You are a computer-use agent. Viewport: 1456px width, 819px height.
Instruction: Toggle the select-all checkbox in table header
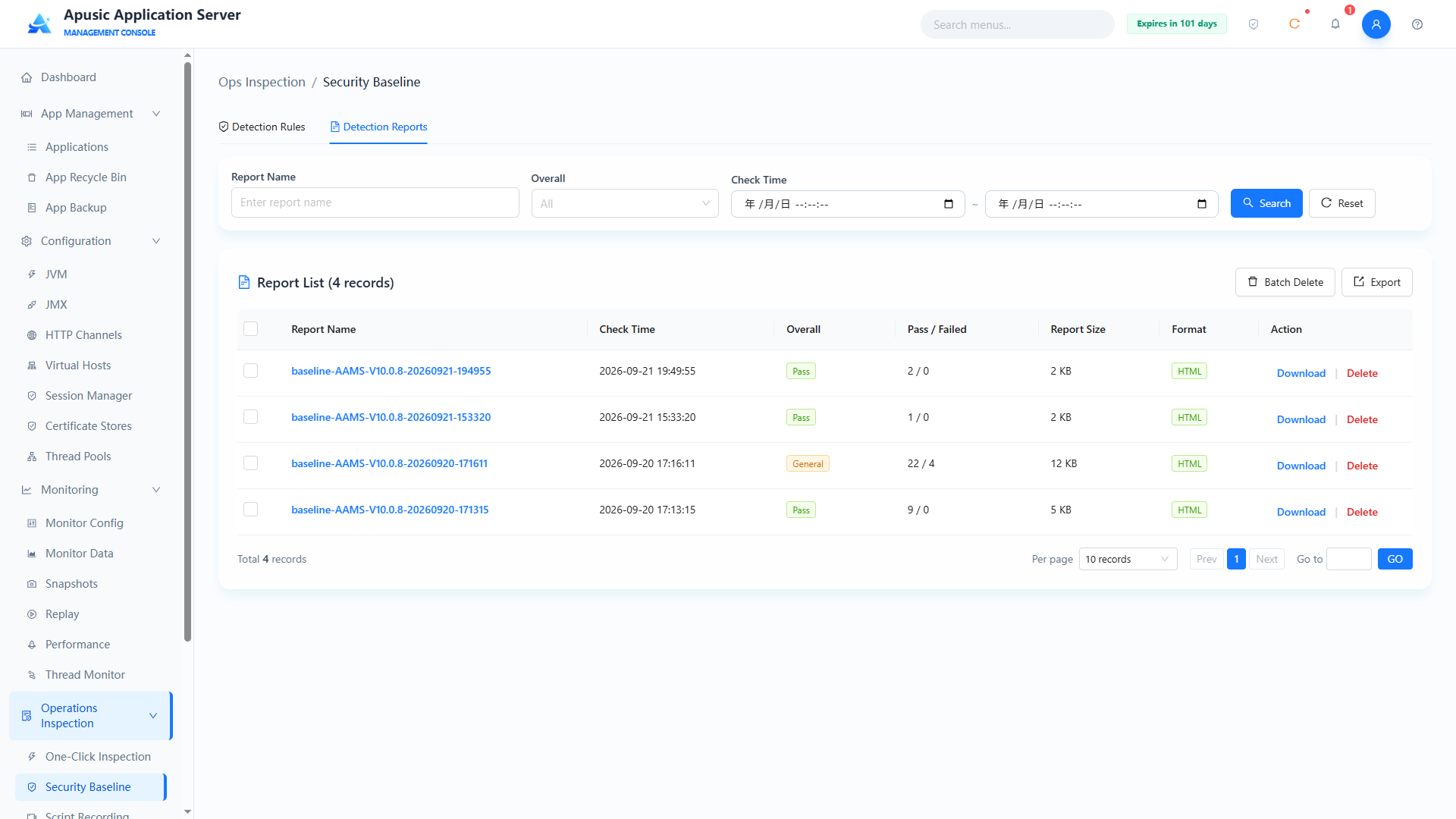250,328
